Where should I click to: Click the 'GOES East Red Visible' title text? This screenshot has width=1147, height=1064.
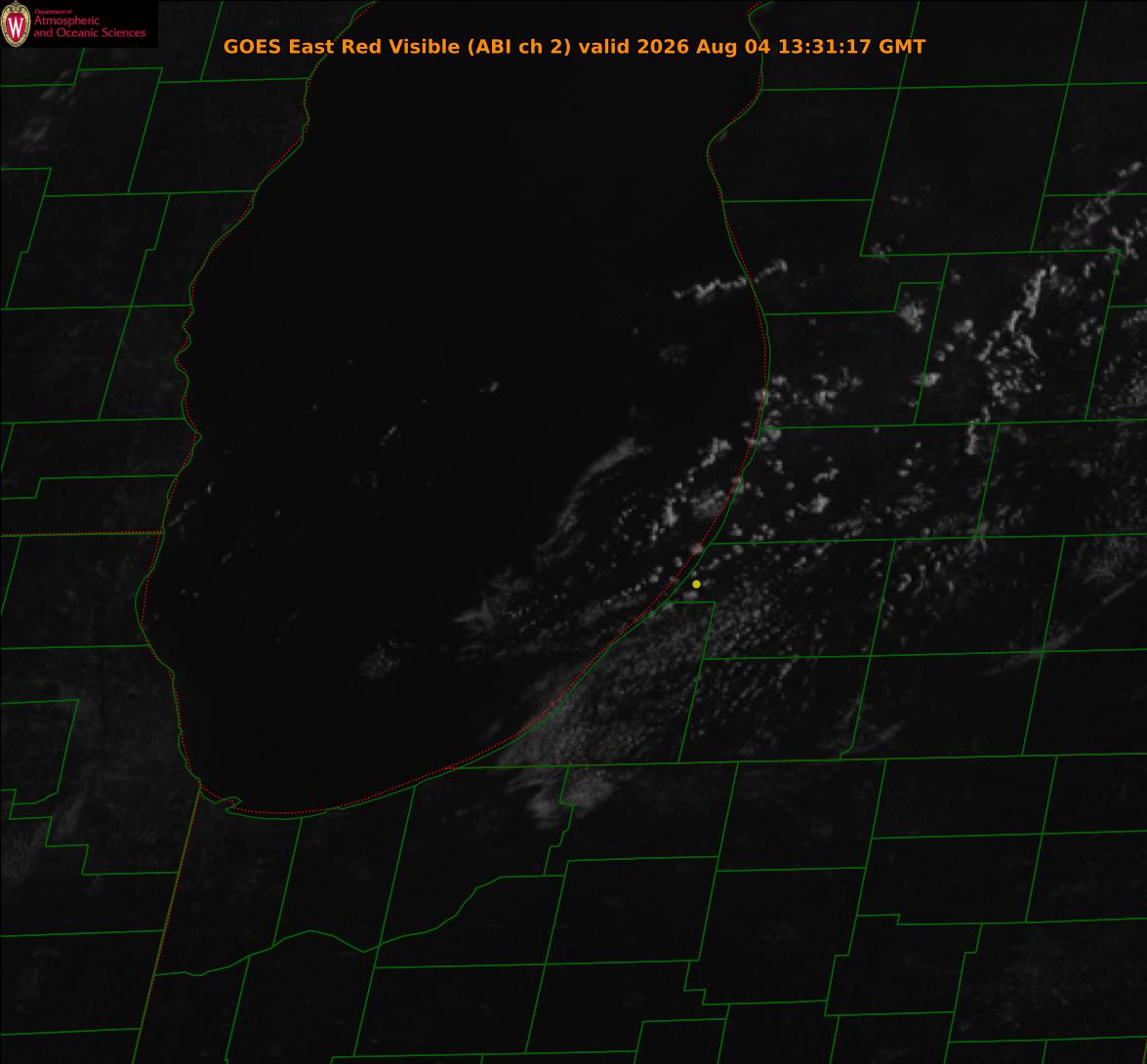[343, 46]
